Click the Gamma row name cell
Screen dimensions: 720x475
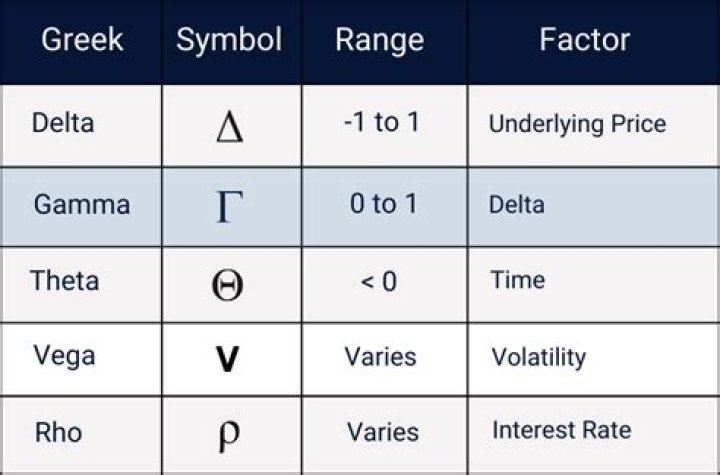coord(81,207)
